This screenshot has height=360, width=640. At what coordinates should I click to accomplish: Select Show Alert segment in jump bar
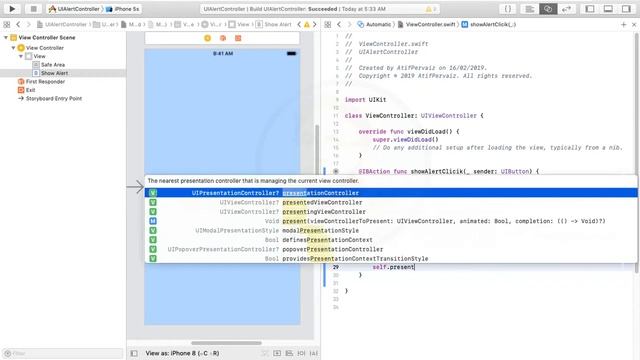[274, 24]
